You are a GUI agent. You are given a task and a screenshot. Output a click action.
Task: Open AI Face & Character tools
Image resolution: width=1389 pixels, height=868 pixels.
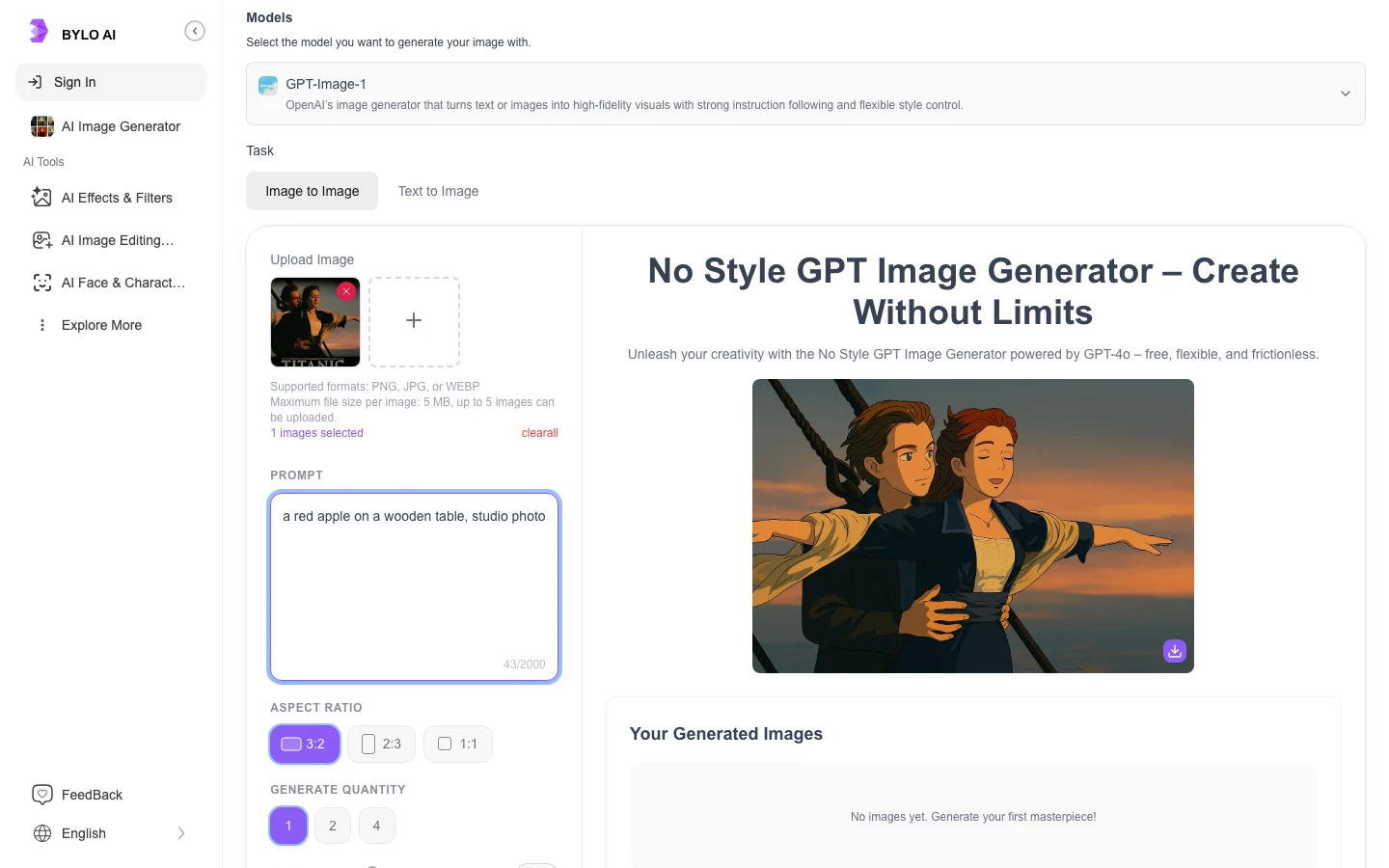(x=111, y=283)
